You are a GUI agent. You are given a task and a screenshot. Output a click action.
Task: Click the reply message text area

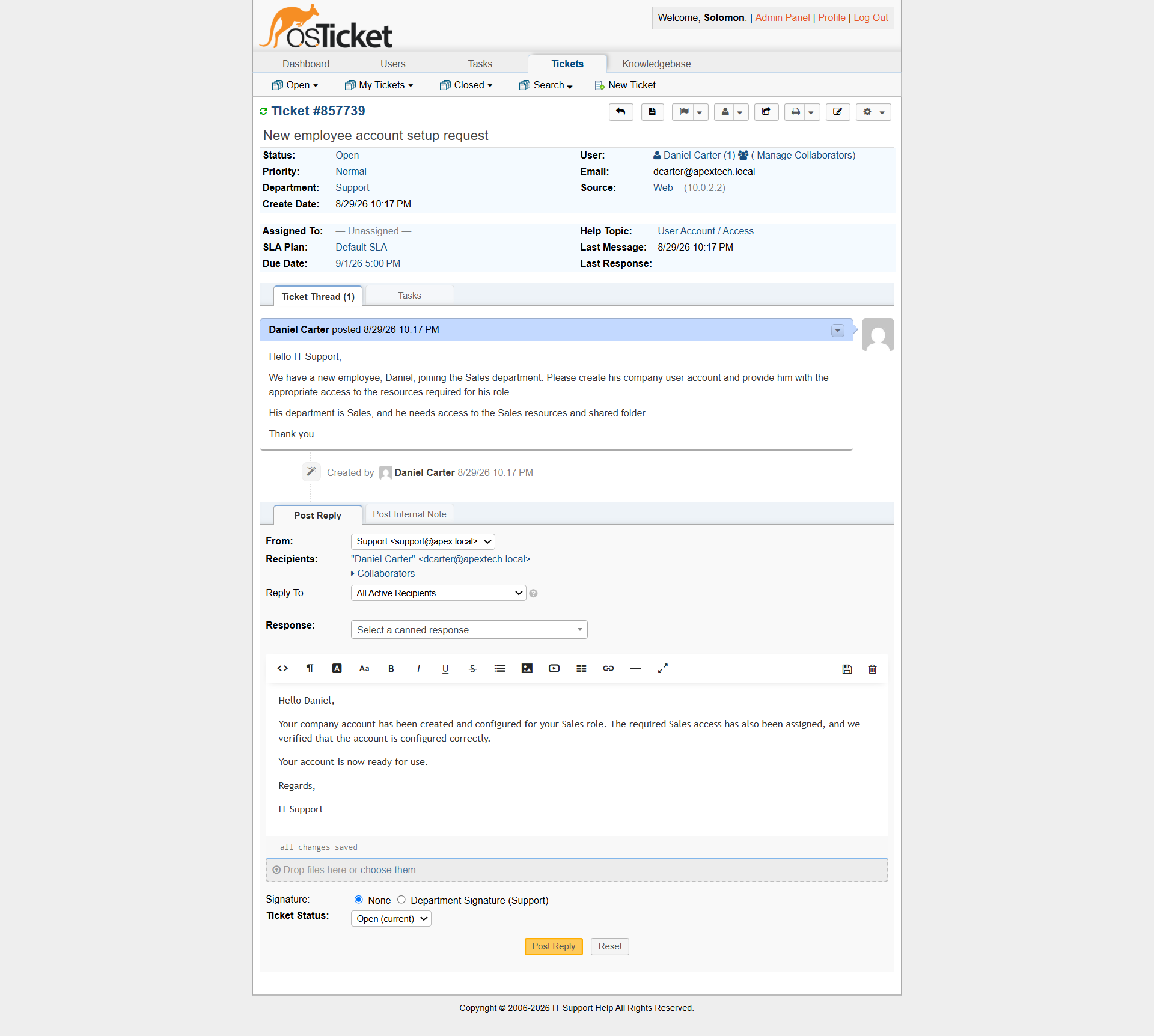[x=577, y=760]
